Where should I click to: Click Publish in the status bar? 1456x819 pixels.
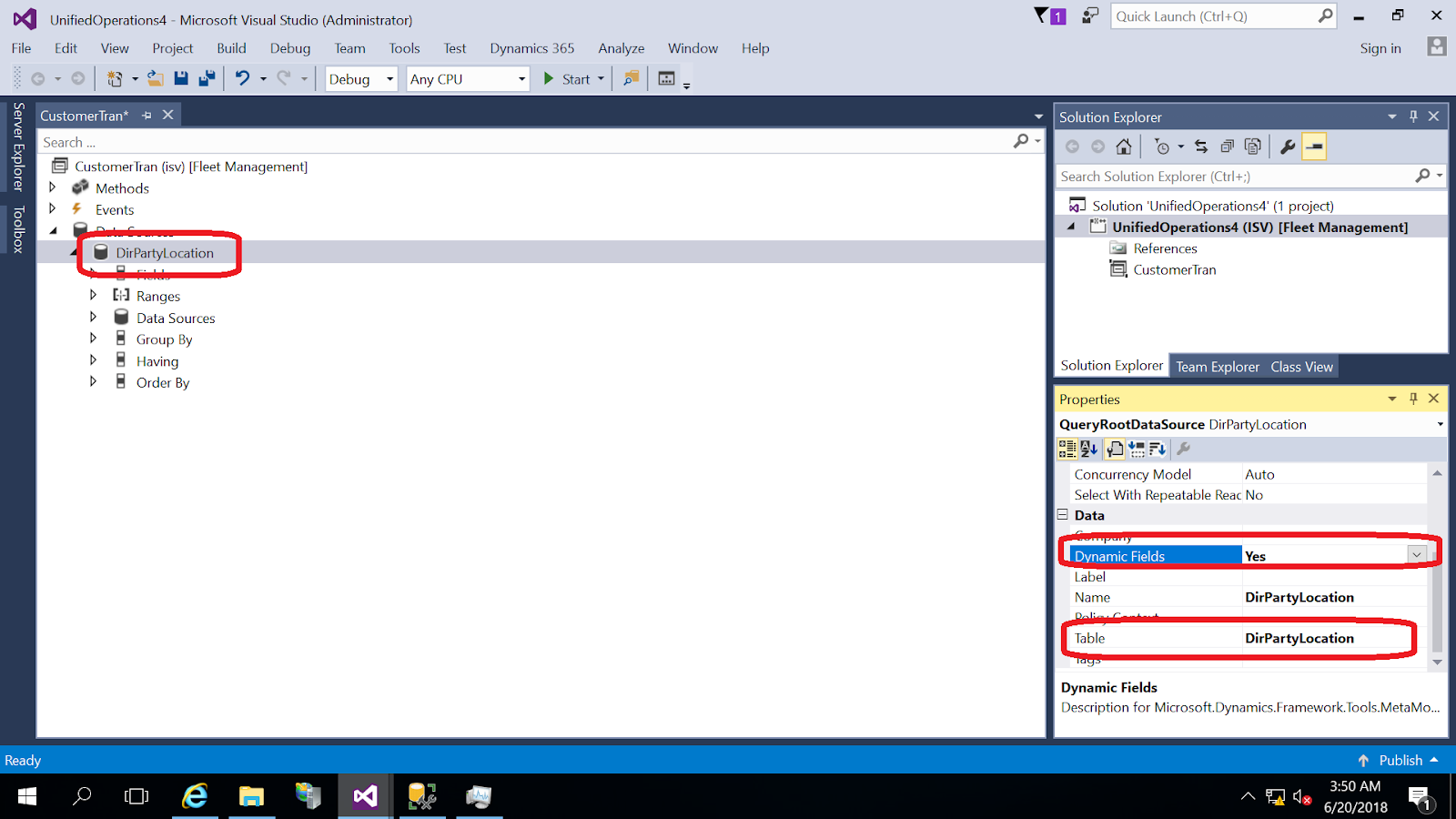pos(1399,760)
